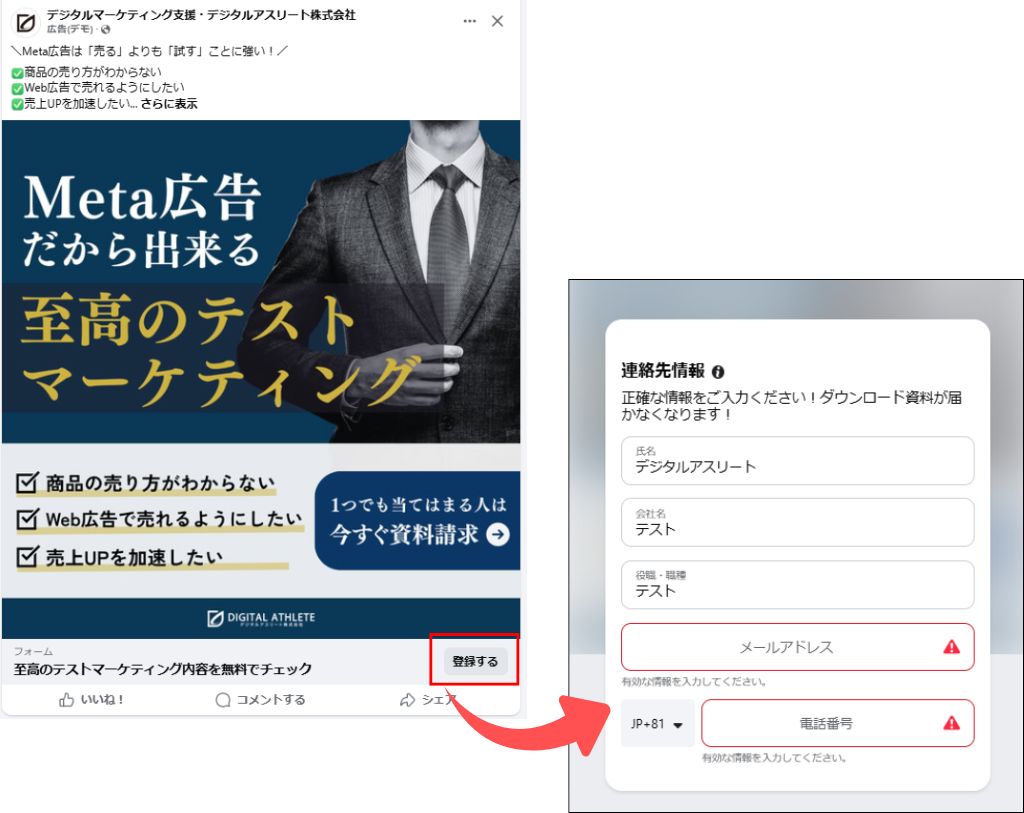
Task: Like the post with いいね！
Action: point(92,699)
